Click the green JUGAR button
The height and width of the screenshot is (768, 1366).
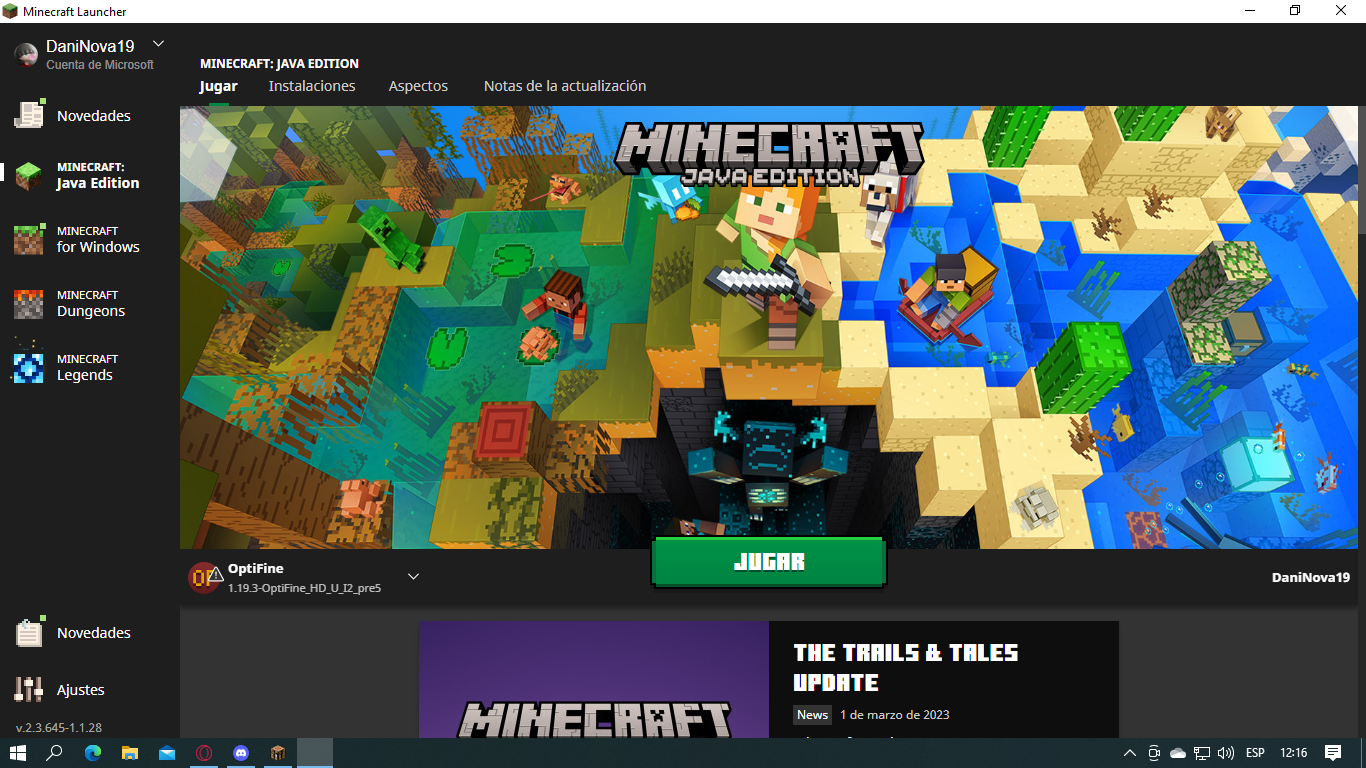point(769,562)
